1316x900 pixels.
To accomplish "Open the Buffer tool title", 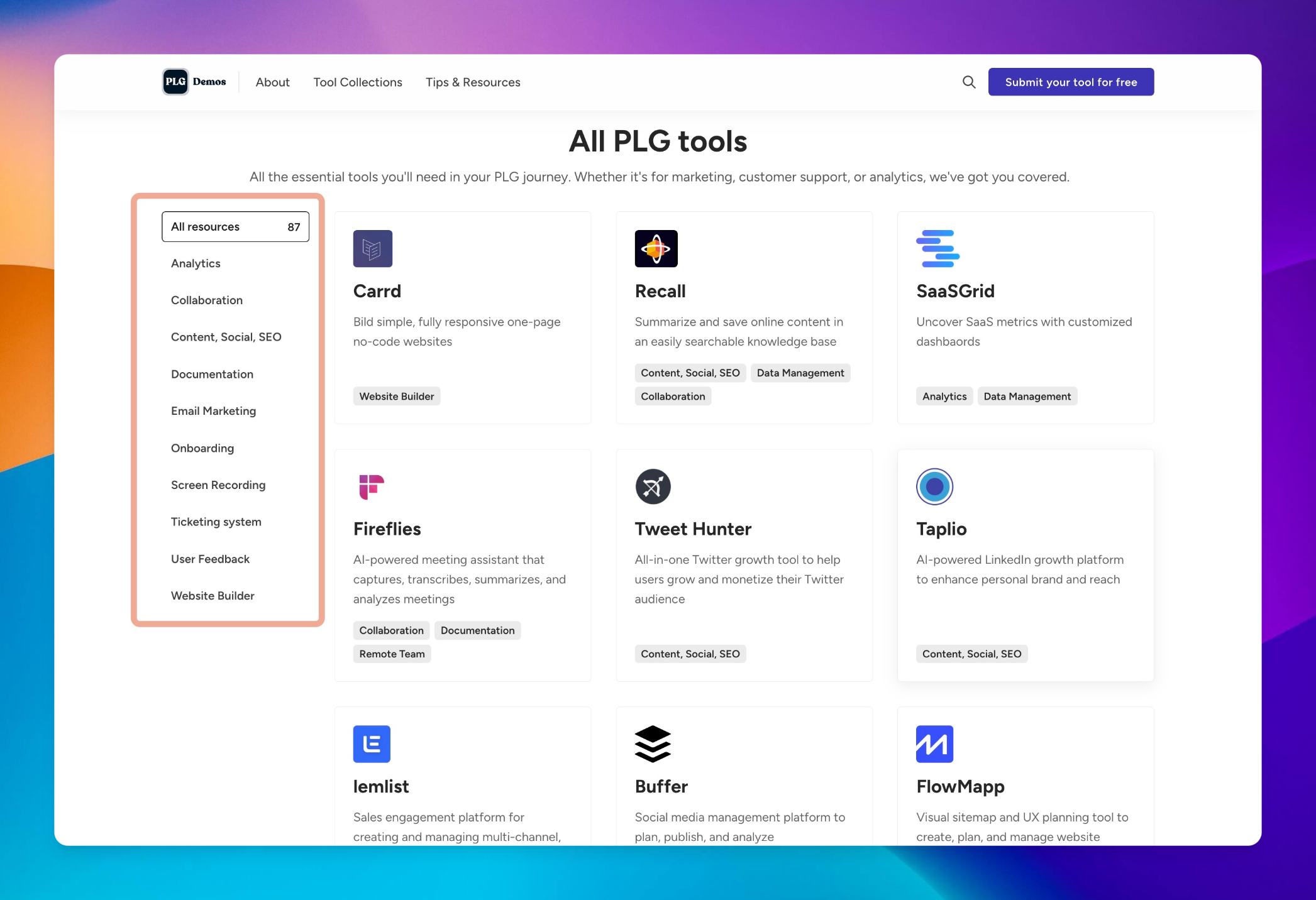I will pos(661,787).
